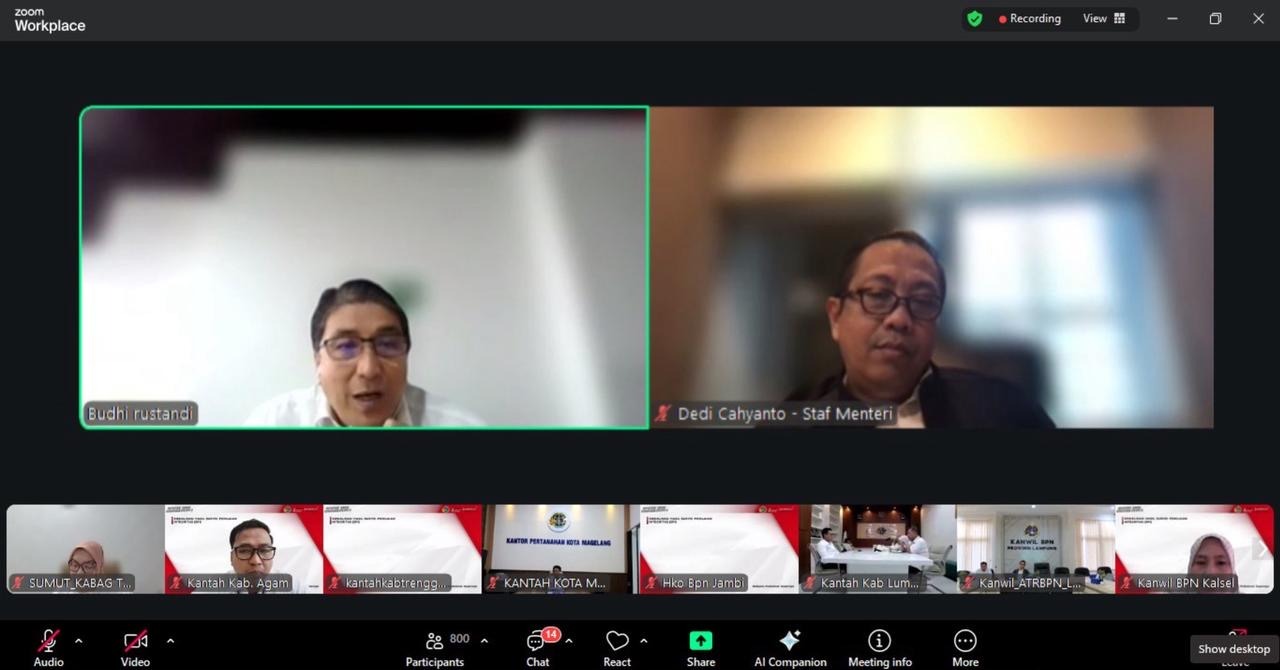The image size is (1280, 670).
Task: Open the More options menu
Action: 965,646
